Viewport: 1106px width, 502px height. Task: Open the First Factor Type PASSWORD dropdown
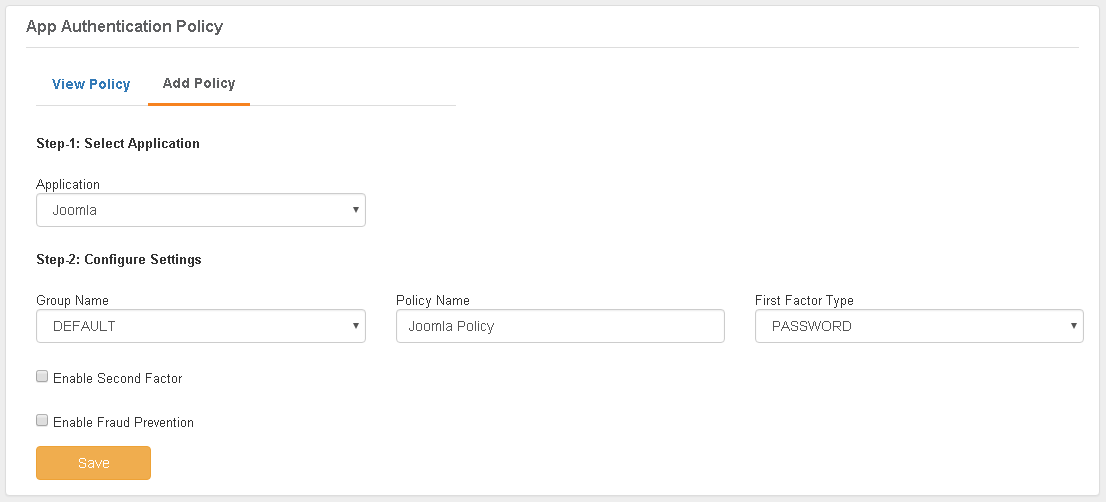[x=919, y=326]
